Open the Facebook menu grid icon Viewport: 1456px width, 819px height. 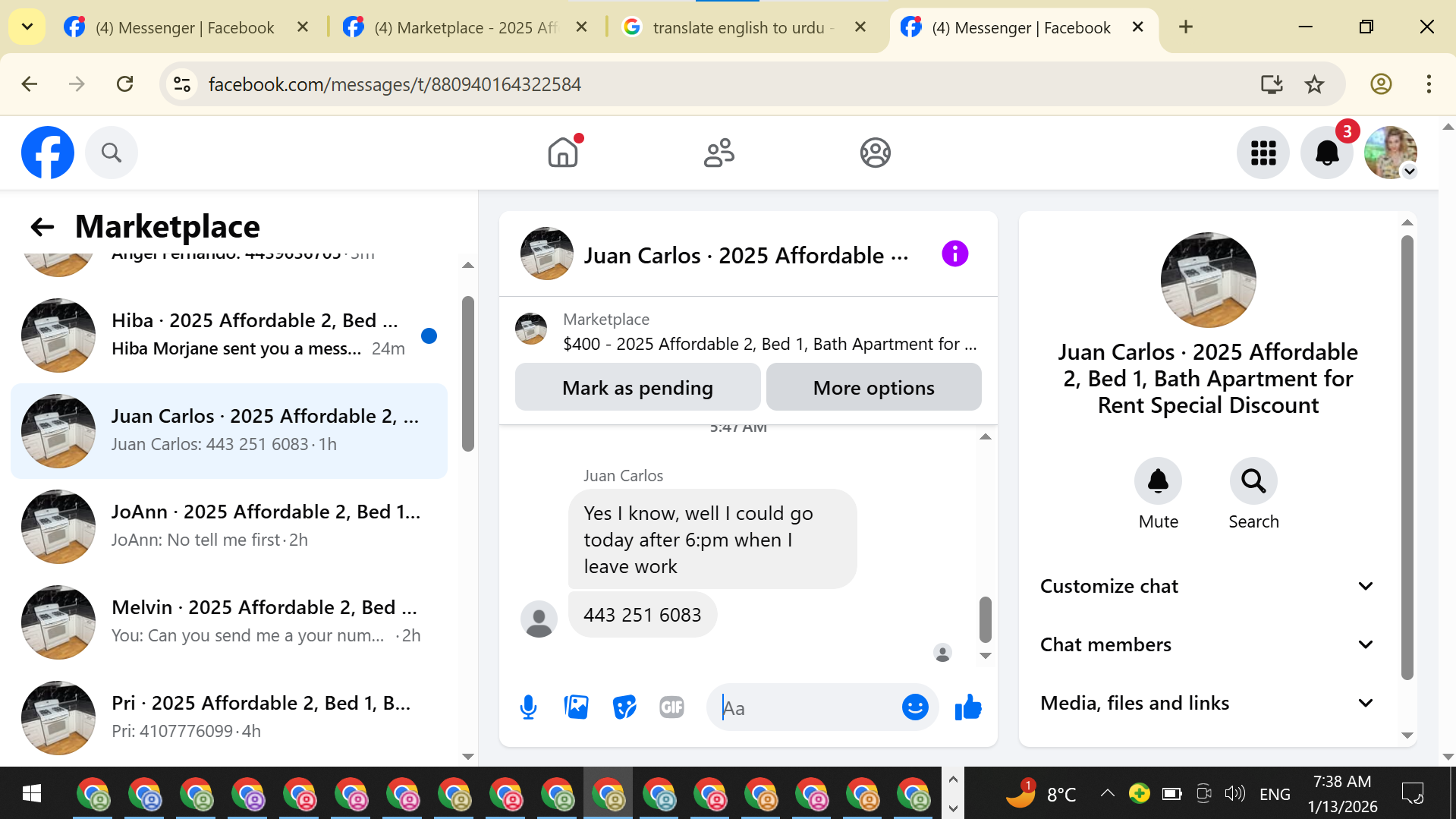pyautogui.click(x=1263, y=153)
